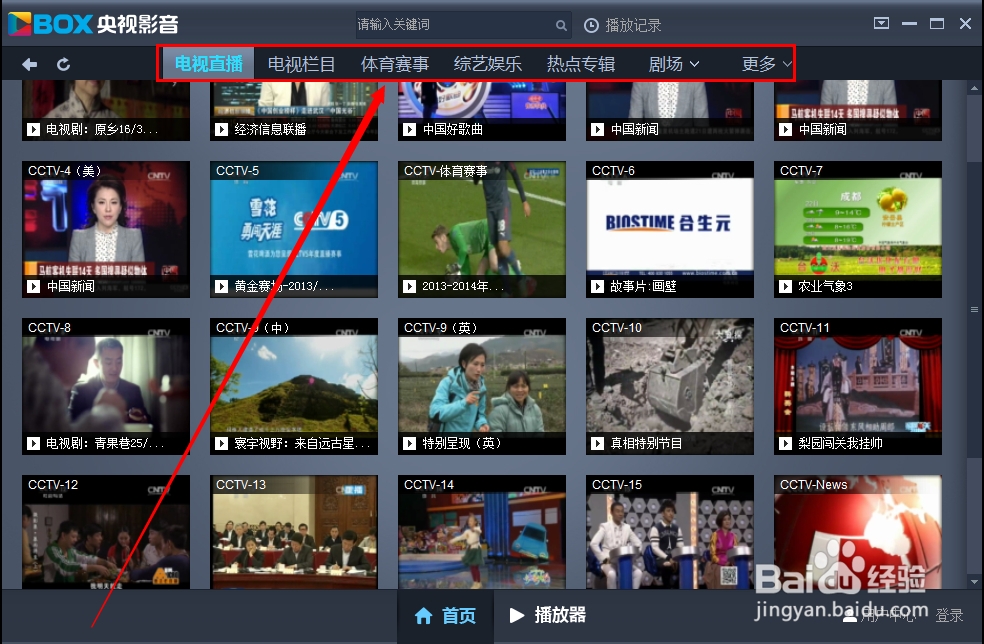Go to the 综艺娱乐 tab
Viewport: 984px width, 644px height.
488,64
